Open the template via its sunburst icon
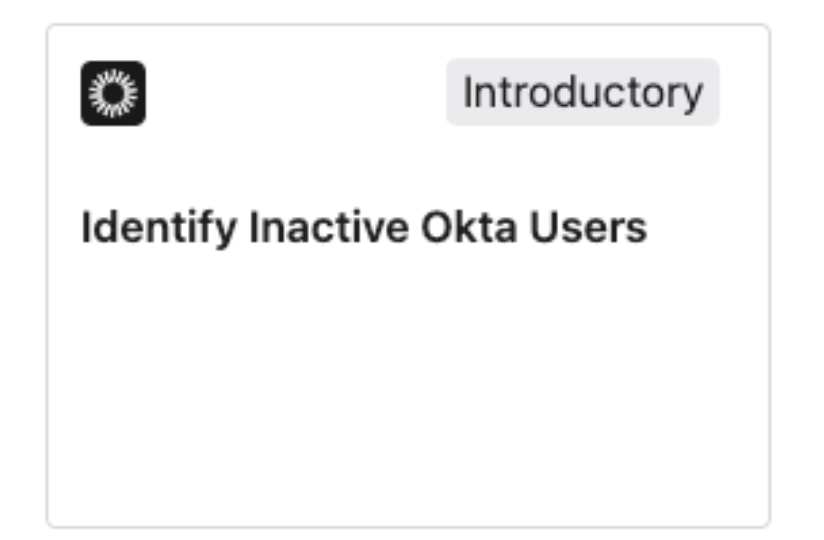This screenshot has height=540, width=824. point(113,93)
